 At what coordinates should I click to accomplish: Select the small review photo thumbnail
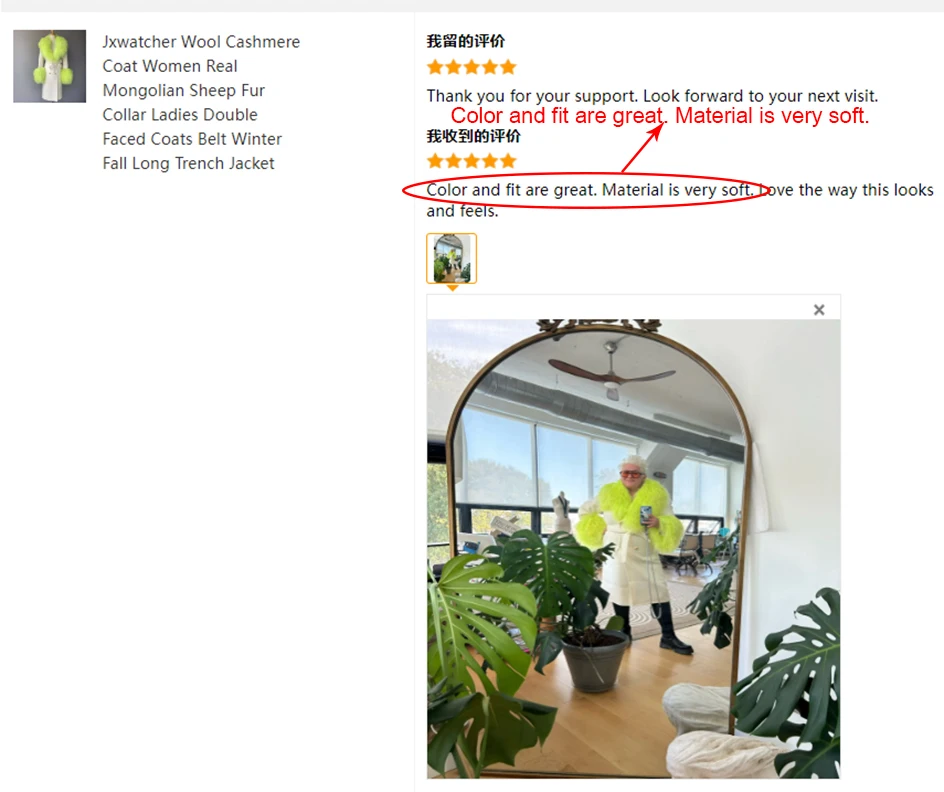pyautogui.click(x=452, y=258)
